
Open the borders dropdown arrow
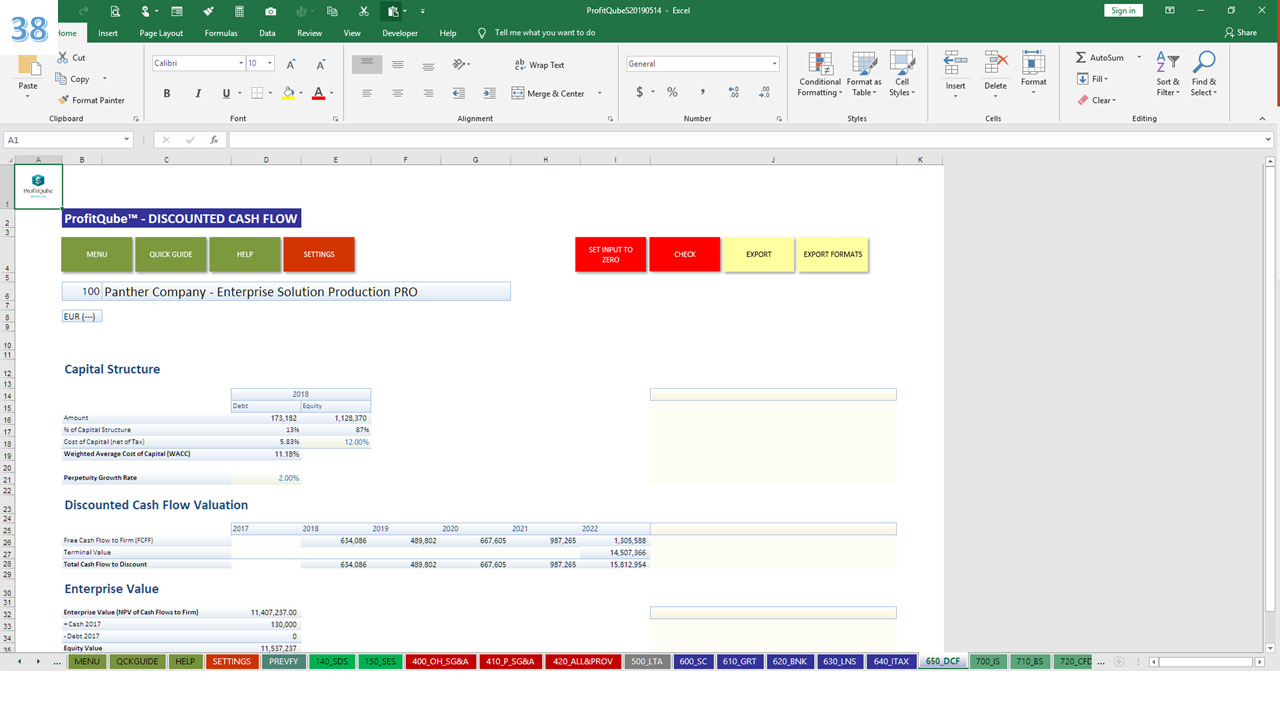pos(270,93)
